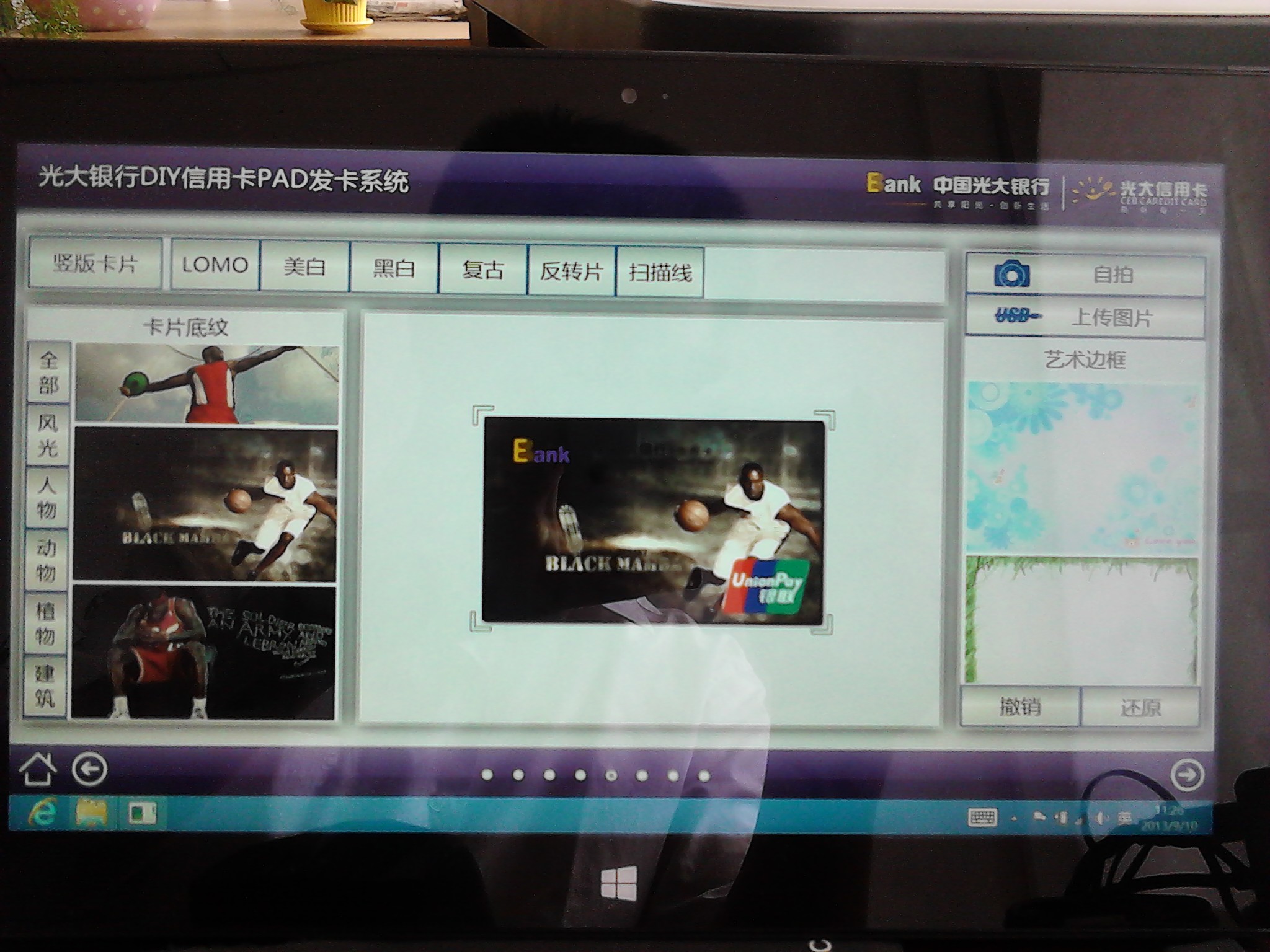This screenshot has height=952, width=1270.
Task: Open the volume tray icon
Action: point(1102,819)
